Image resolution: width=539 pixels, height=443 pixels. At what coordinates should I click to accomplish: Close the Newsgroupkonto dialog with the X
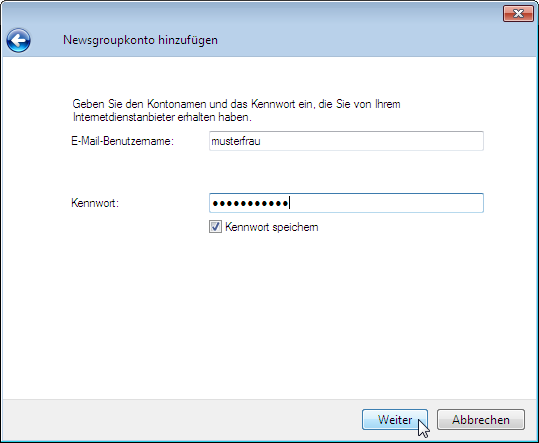tap(518, 13)
